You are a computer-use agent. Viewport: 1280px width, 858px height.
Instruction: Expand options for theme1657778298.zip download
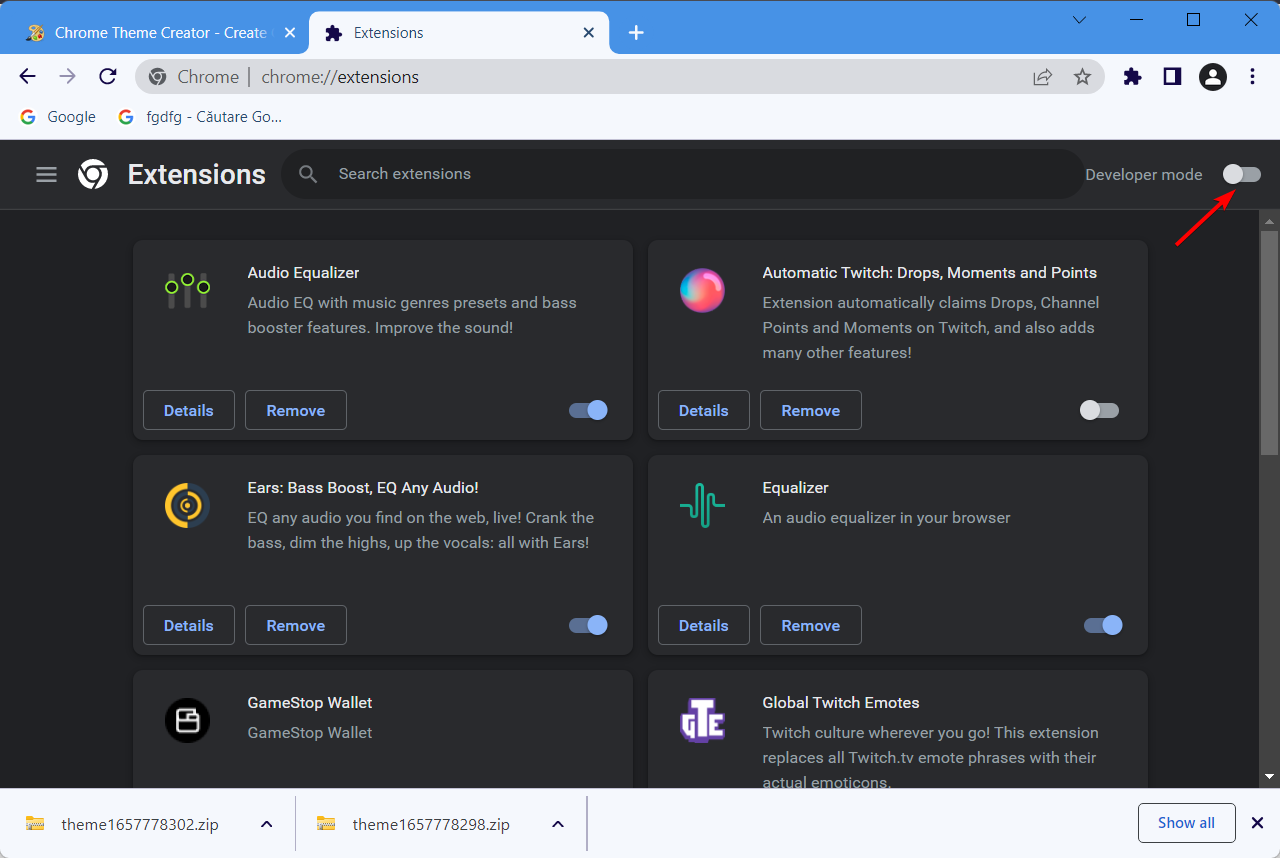(558, 824)
